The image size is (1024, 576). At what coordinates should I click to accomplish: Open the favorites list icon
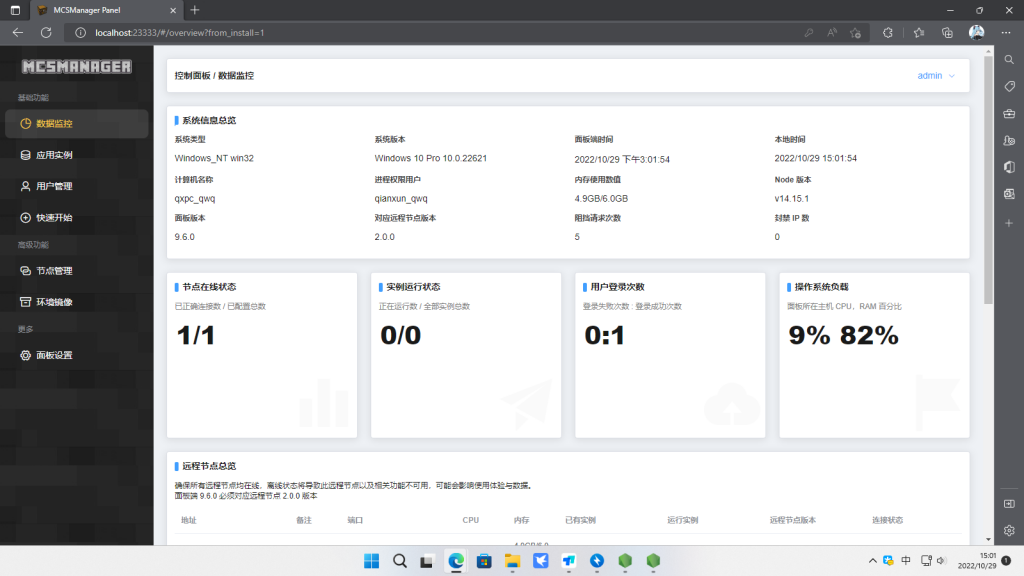coord(919,33)
